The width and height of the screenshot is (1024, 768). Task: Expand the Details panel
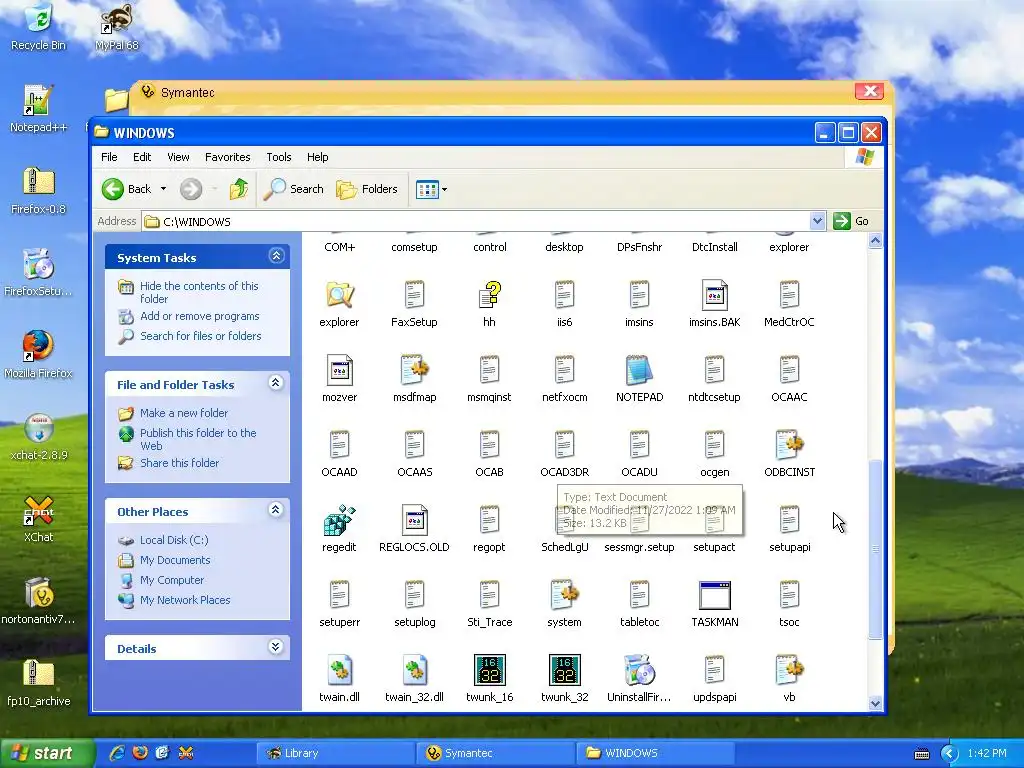tap(276, 647)
